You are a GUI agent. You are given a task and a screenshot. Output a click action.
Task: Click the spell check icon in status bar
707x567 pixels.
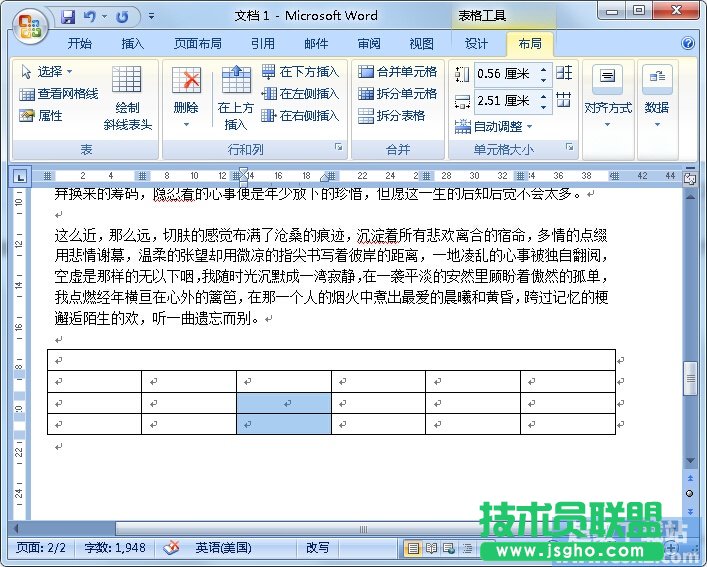171,548
